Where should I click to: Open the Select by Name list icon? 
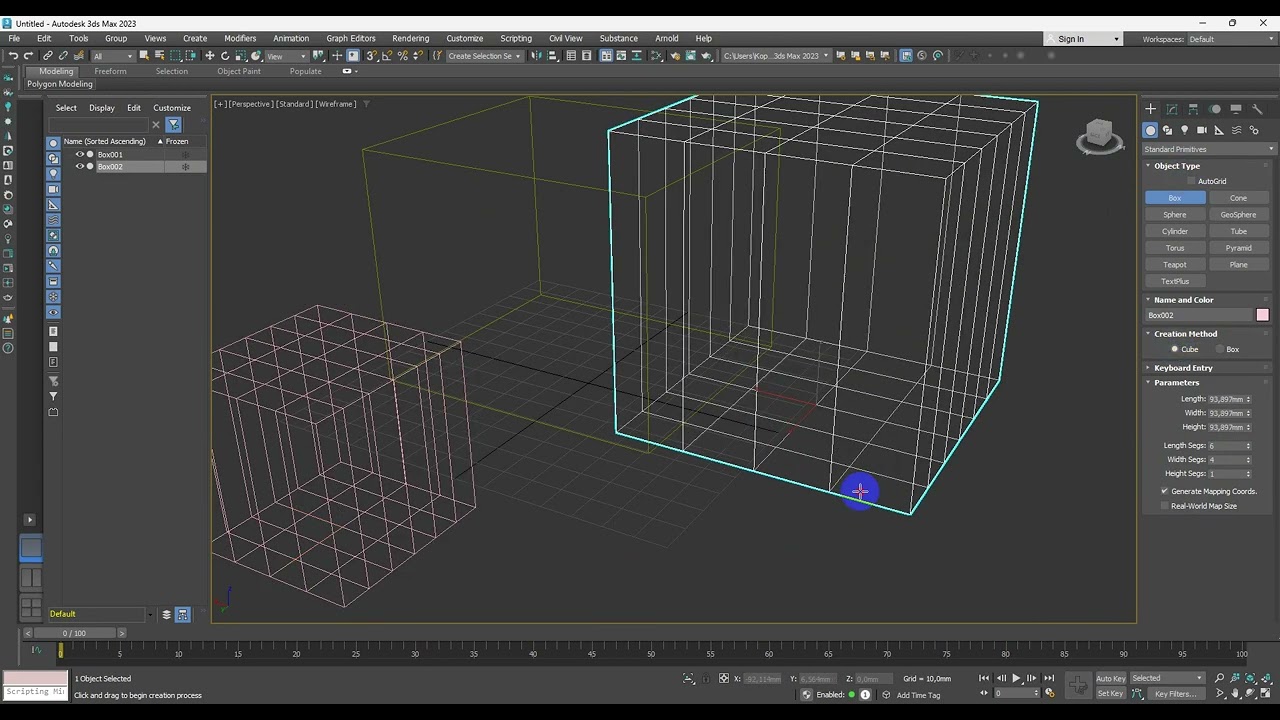(x=159, y=56)
